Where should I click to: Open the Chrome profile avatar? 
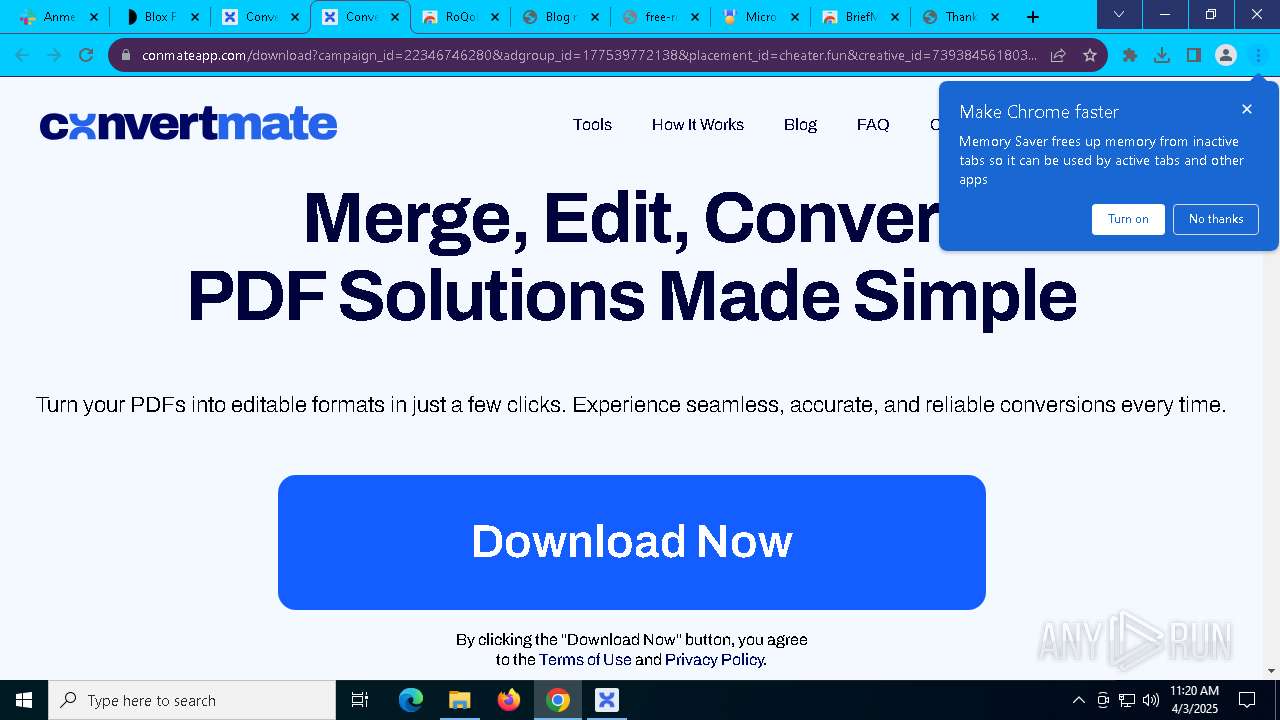[1226, 55]
